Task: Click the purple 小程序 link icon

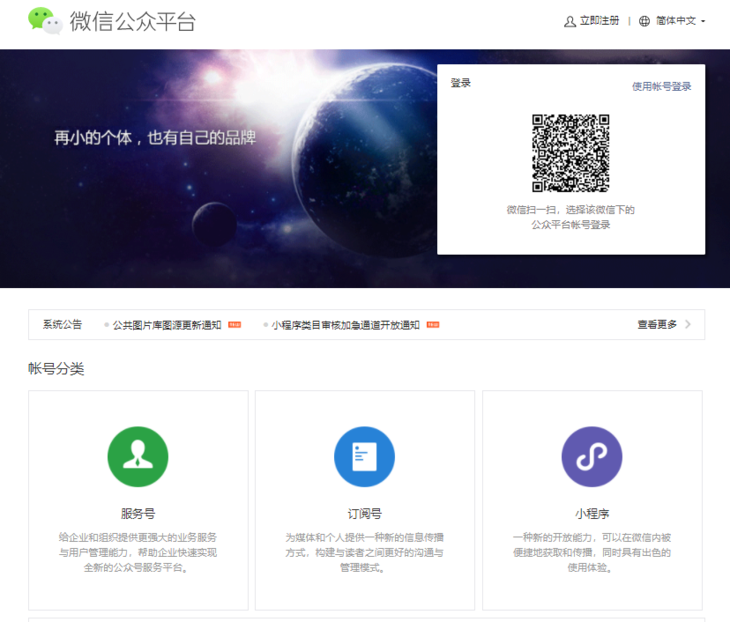Action: coord(592,457)
